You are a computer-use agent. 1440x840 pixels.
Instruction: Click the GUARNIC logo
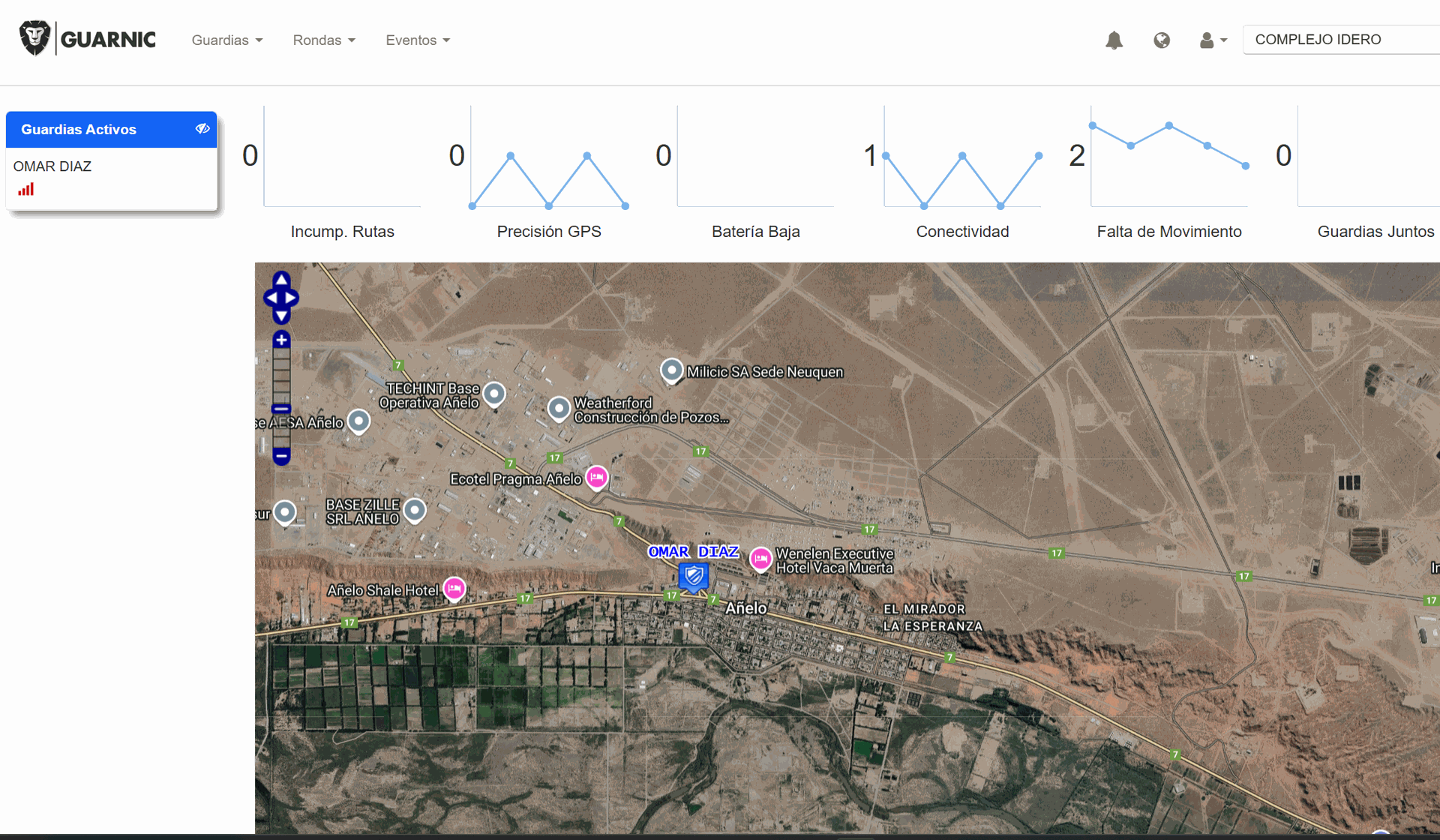[x=88, y=39]
